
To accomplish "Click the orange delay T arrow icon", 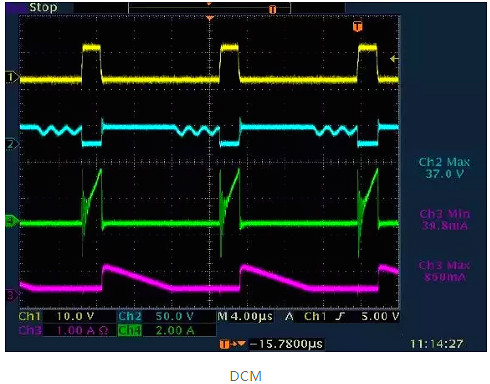I will 233,344.
